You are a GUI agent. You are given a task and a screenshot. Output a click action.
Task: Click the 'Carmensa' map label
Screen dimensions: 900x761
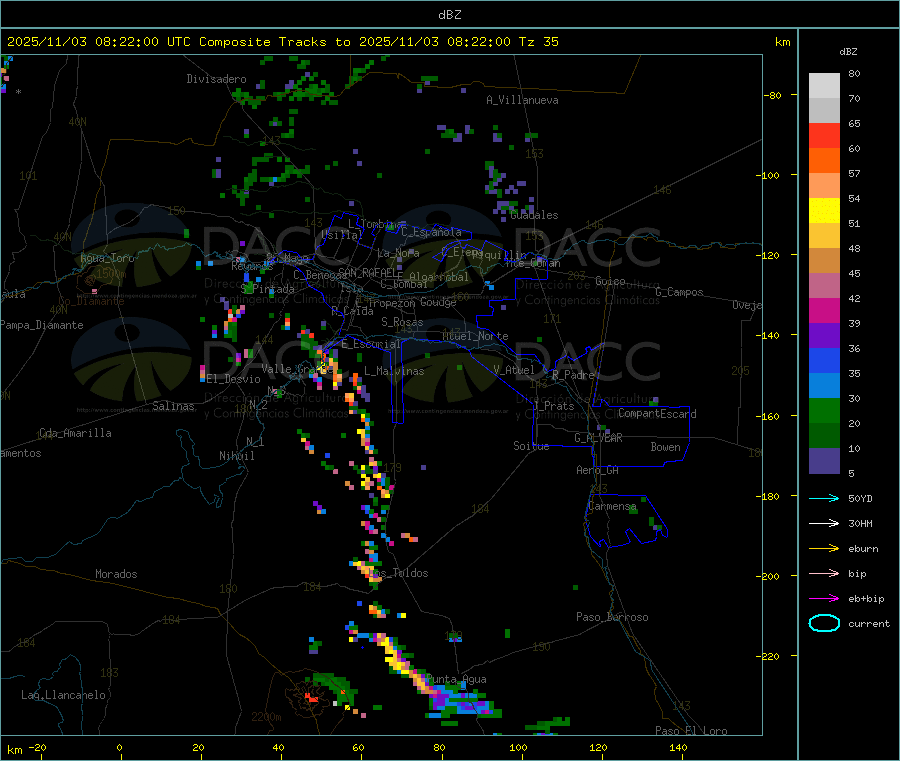point(612,507)
